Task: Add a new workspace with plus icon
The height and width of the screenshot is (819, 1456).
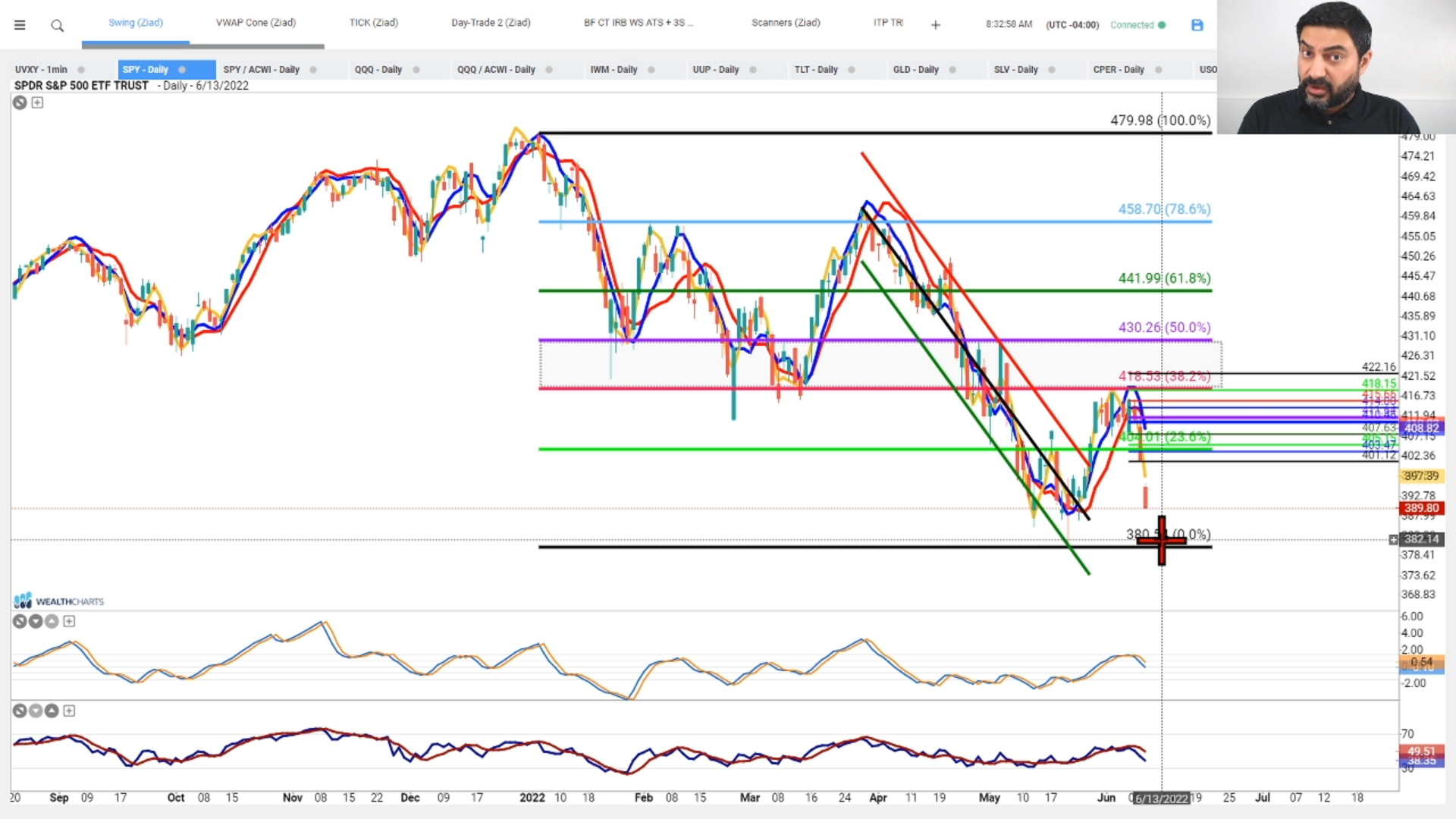Action: (936, 25)
